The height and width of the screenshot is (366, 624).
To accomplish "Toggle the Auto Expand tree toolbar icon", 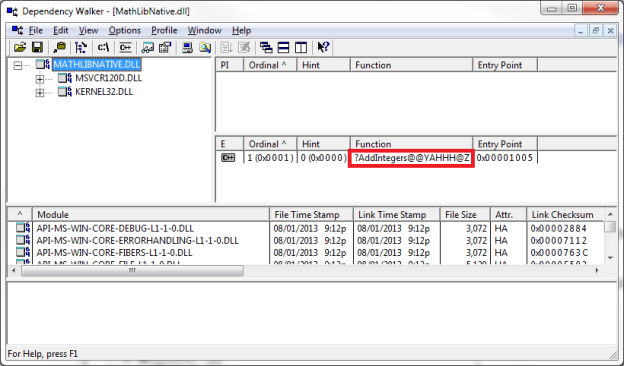I will 81,48.
